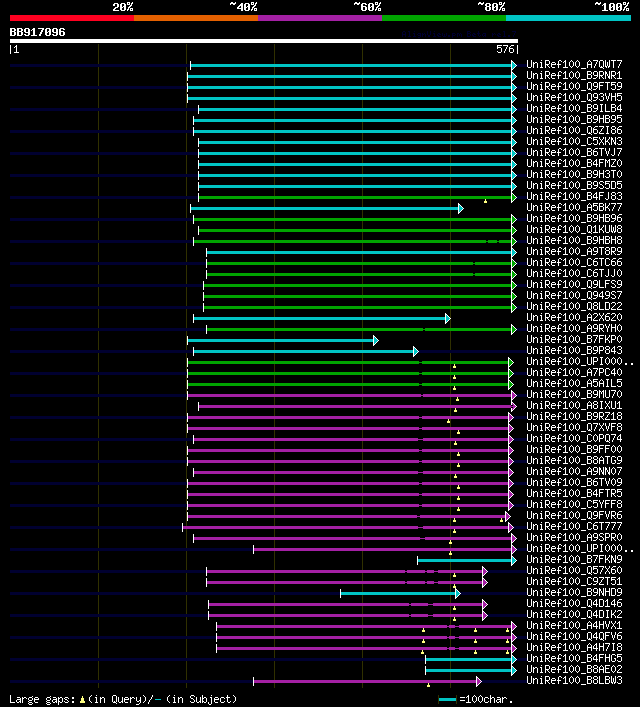Select the UniRef100_Q57X60 label
The image size is (640, 707).
(x=574, y=570)
